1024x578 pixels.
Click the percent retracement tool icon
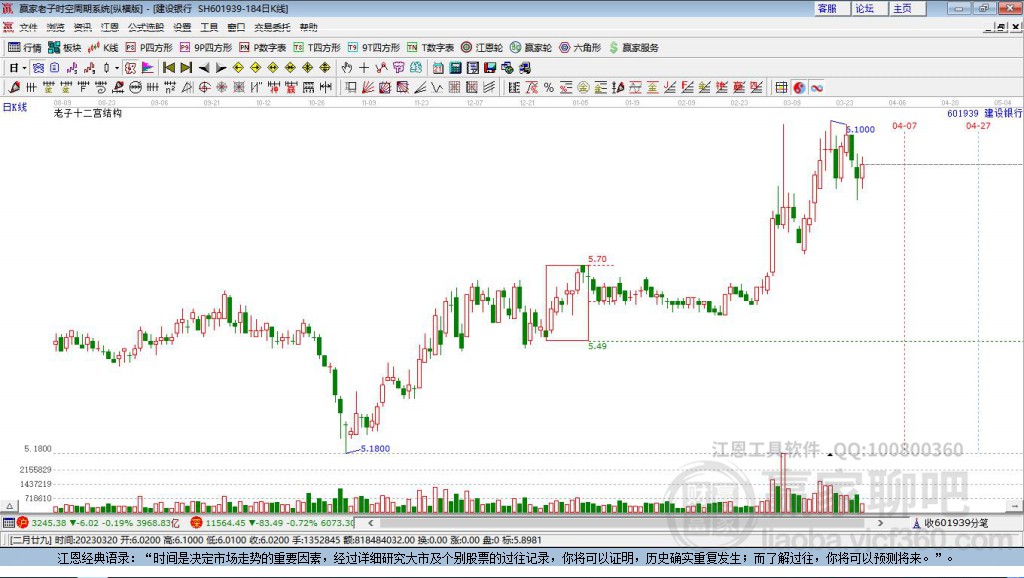pyautogui.click(x=549, y=88)
